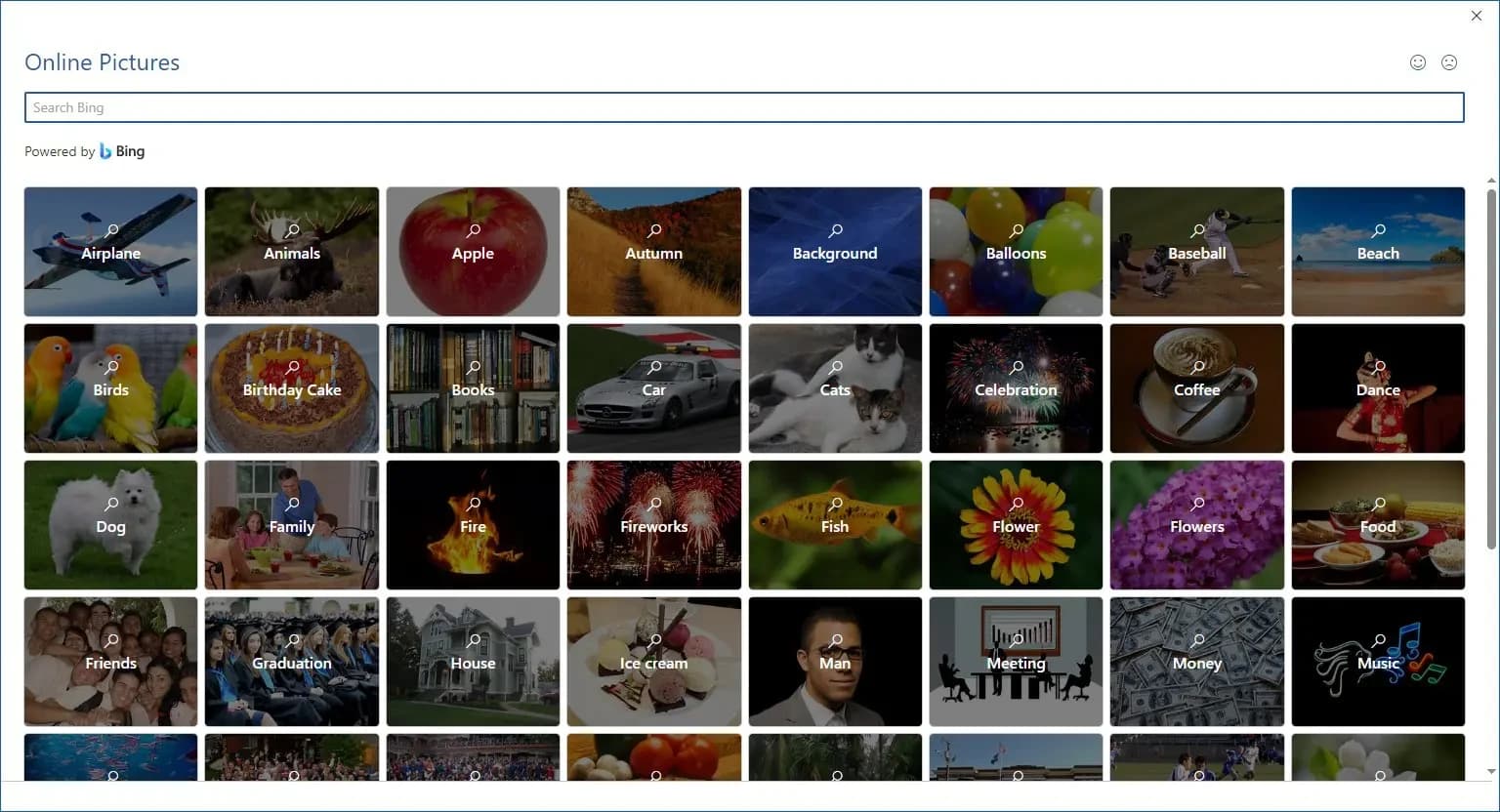Select the Dog picture category
The image size is (1500, 812).
pyautogui.click(x=110, y=525)
